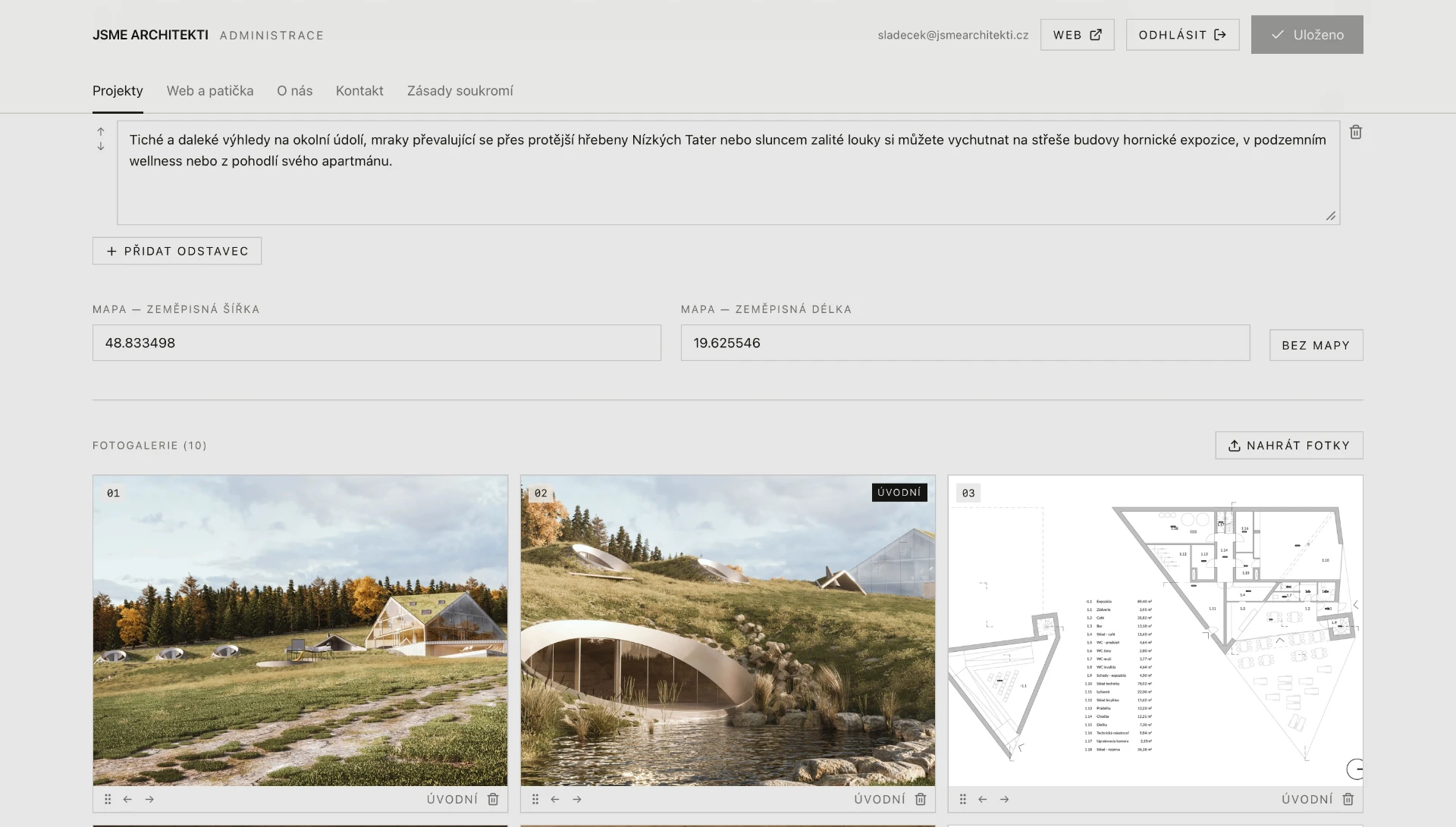
Task: Click the textarea resize grip corner
Action: [x=1331, y=216]
